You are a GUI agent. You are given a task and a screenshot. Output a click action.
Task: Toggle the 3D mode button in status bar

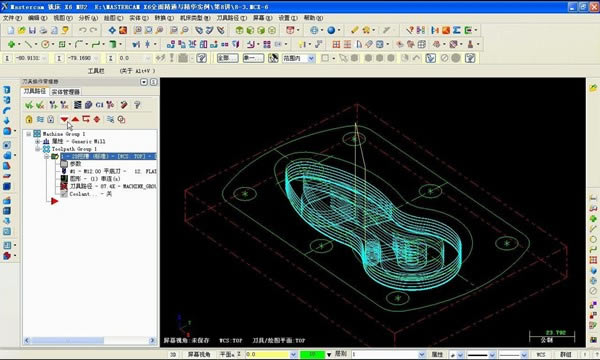[x=173, y=355]
